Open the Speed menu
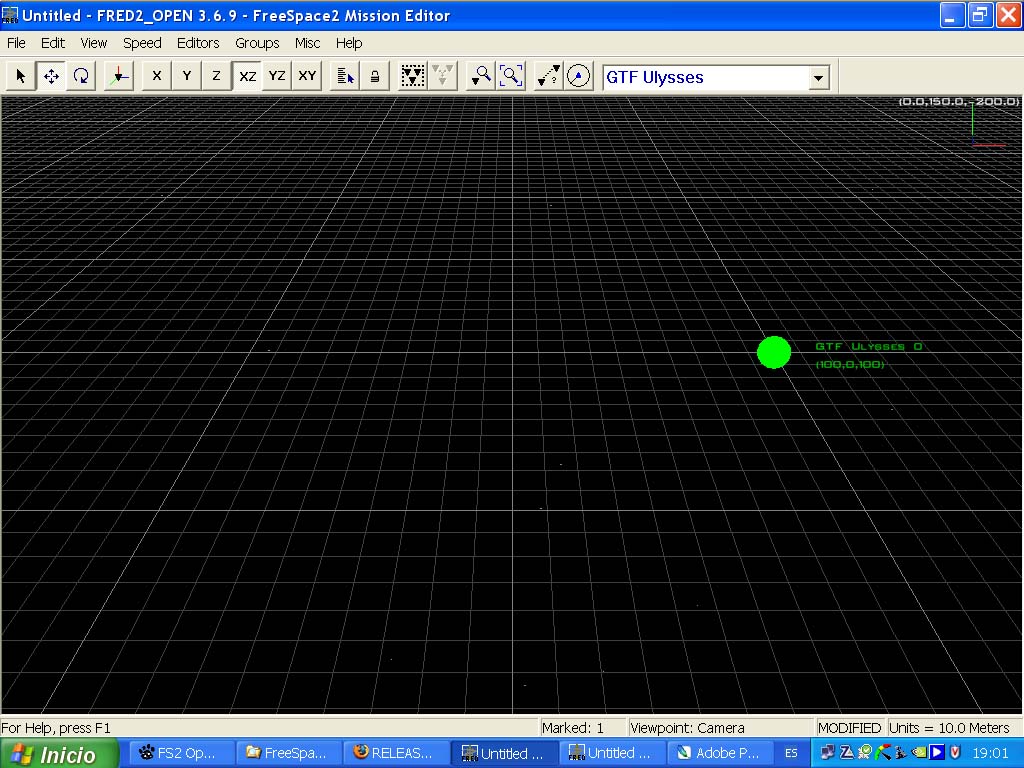Viewport: 1024px width, 768px height. 142,43
